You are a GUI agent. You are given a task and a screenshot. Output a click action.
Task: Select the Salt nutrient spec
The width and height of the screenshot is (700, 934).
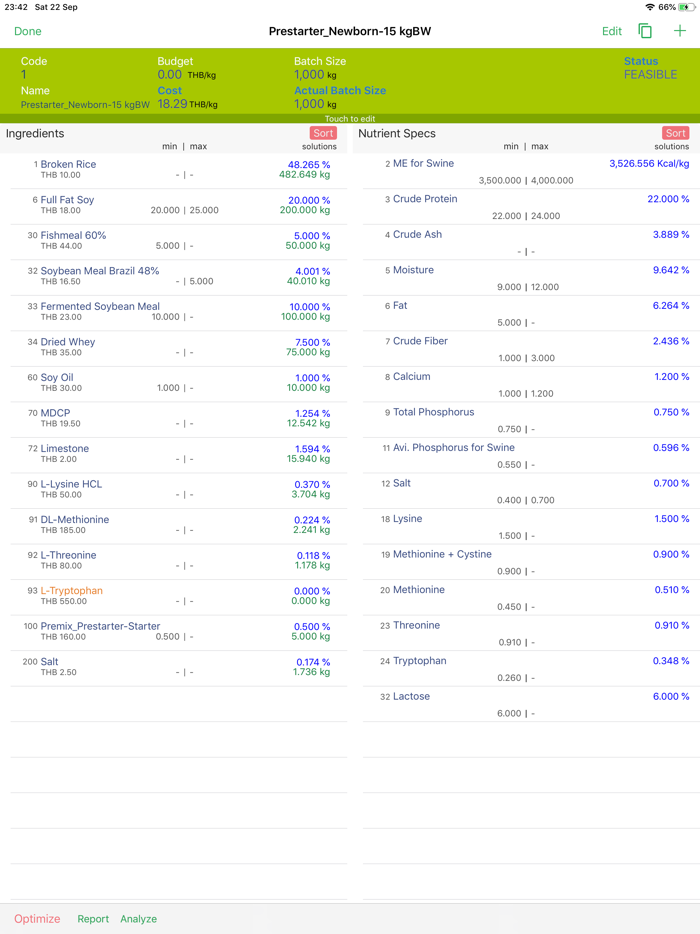pos(531,490)
